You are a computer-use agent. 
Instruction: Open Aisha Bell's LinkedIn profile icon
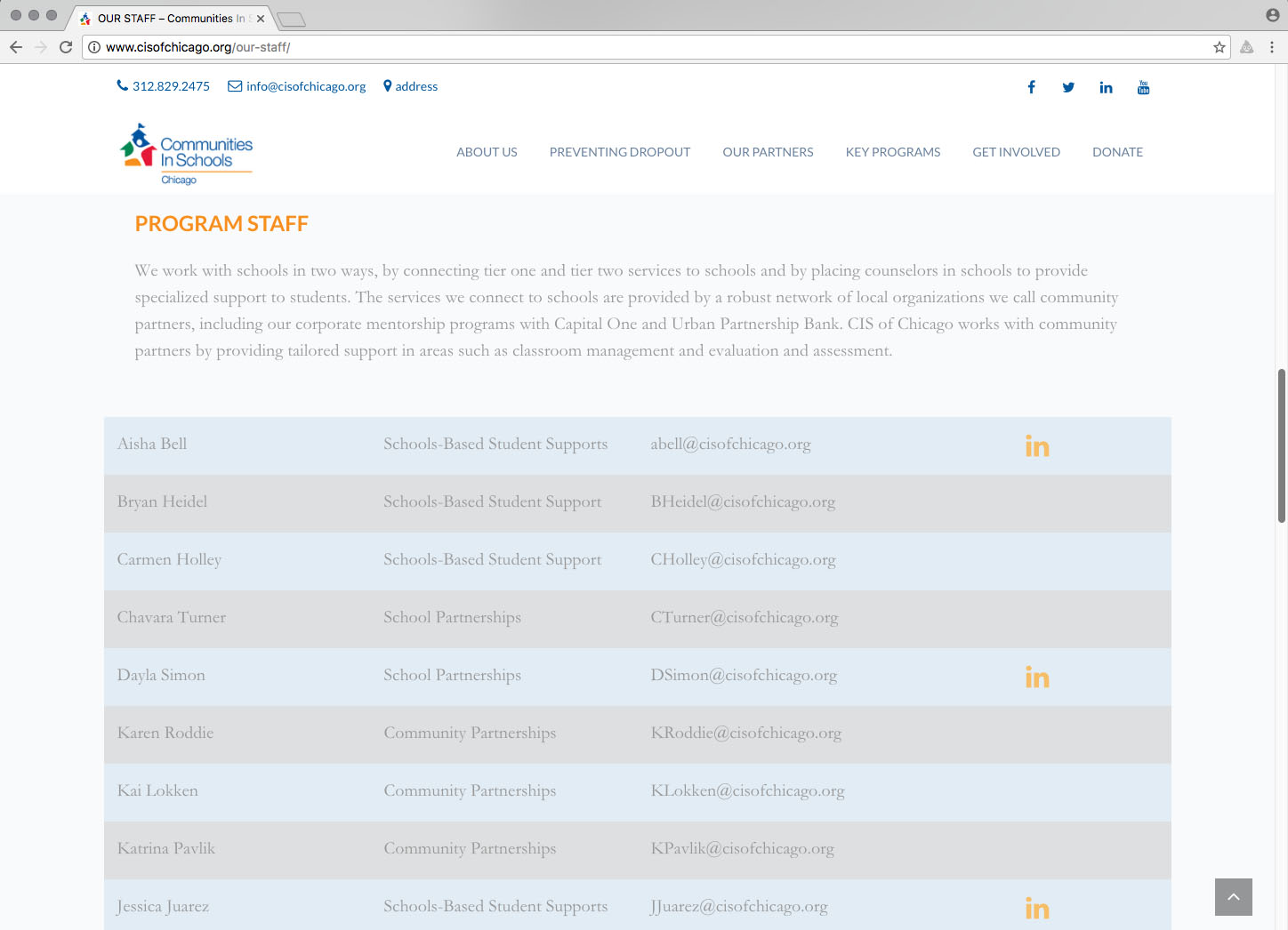1036,446
